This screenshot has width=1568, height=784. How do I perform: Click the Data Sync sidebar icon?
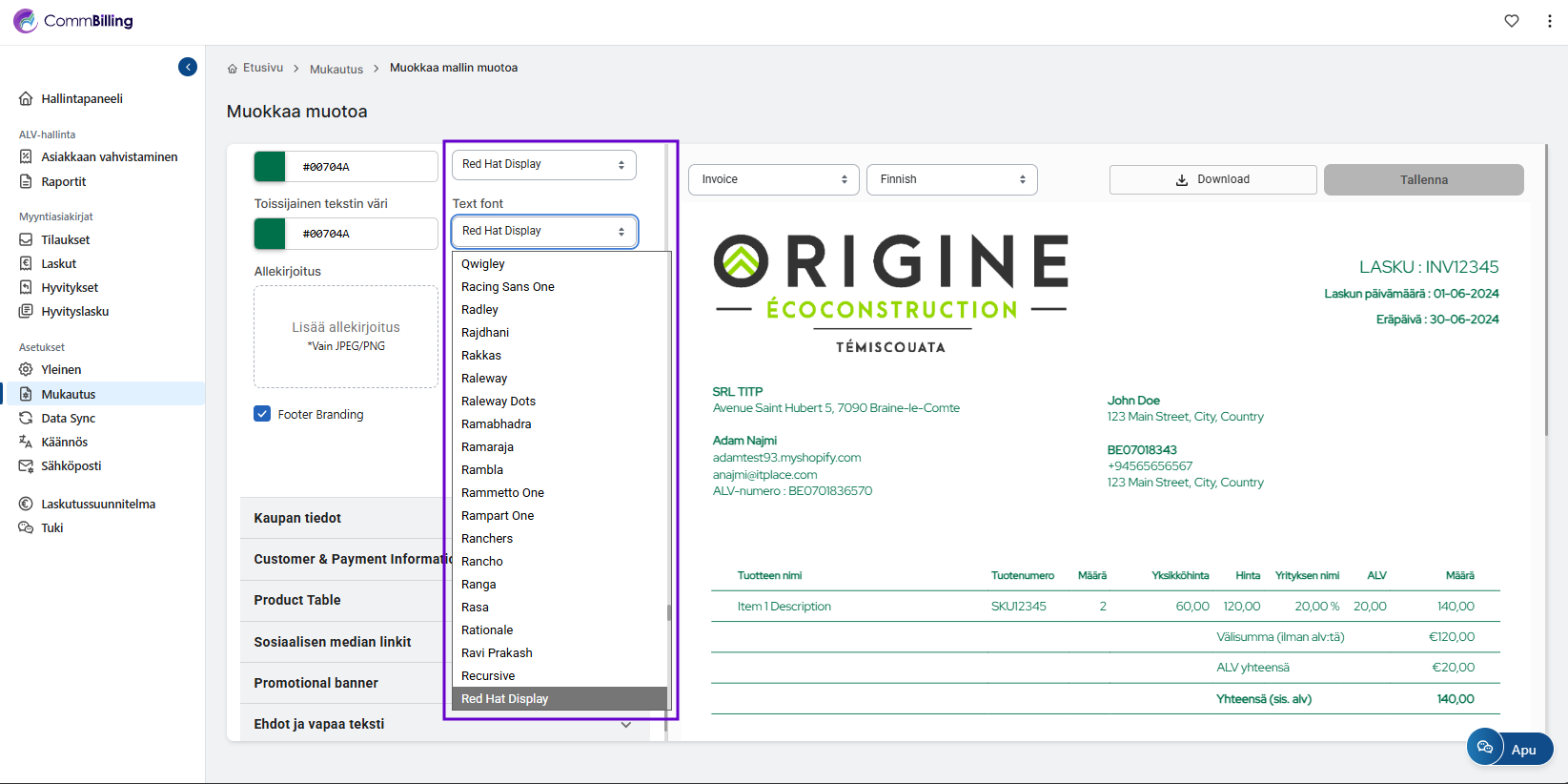[26, 418]
